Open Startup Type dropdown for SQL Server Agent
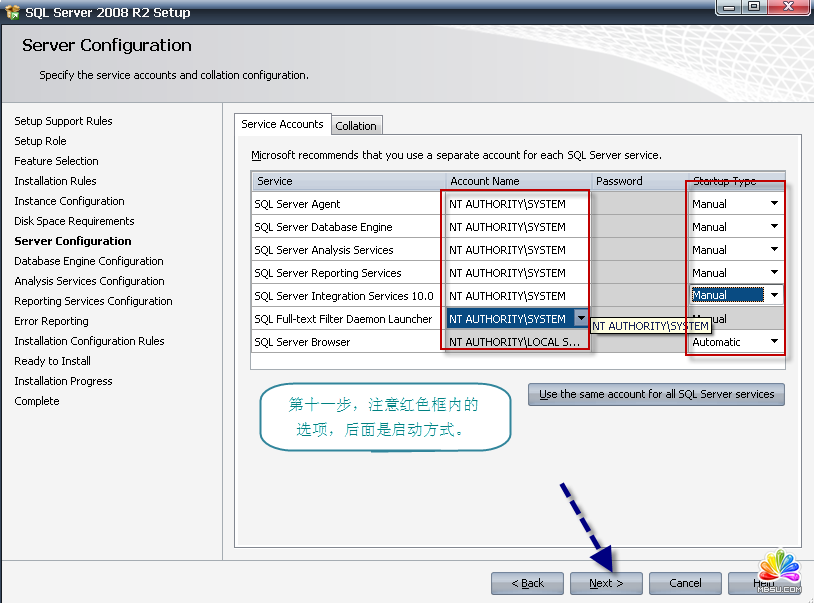Viewport: 814px width, 603px height. click(x=774, y=203)
